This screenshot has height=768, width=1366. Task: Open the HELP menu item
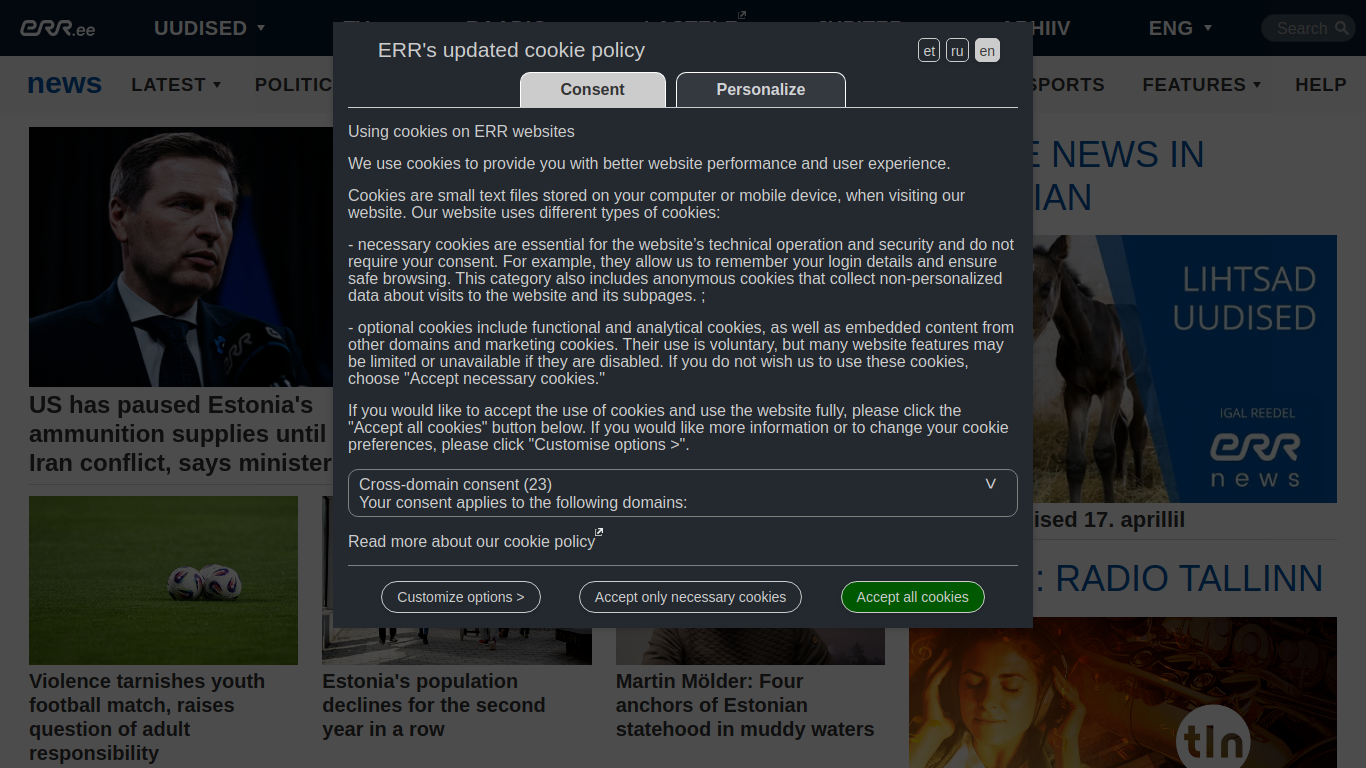click(x=1321, y=85)
